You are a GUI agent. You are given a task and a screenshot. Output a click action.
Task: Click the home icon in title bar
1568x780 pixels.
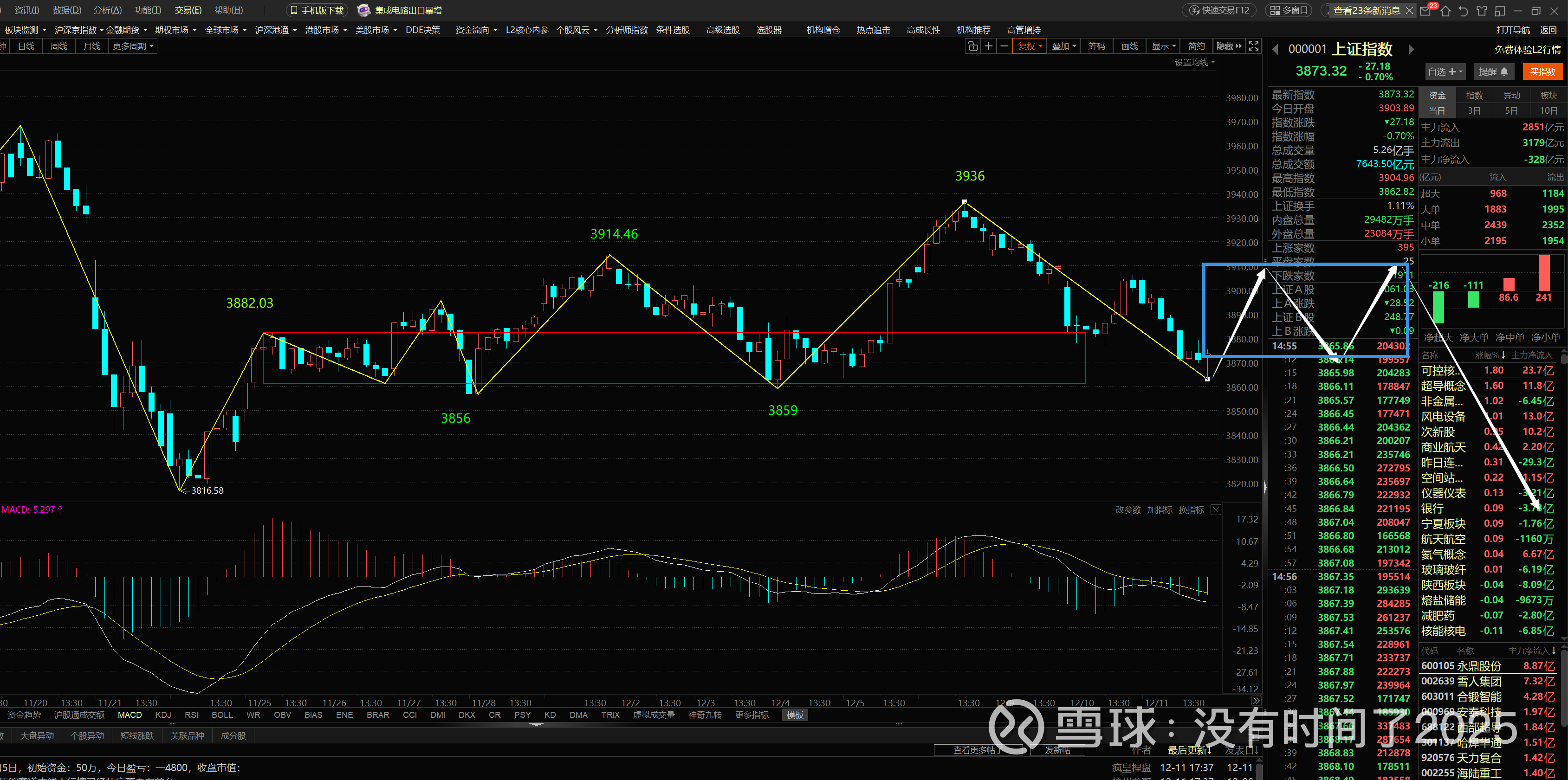(x=1445, y=10)
